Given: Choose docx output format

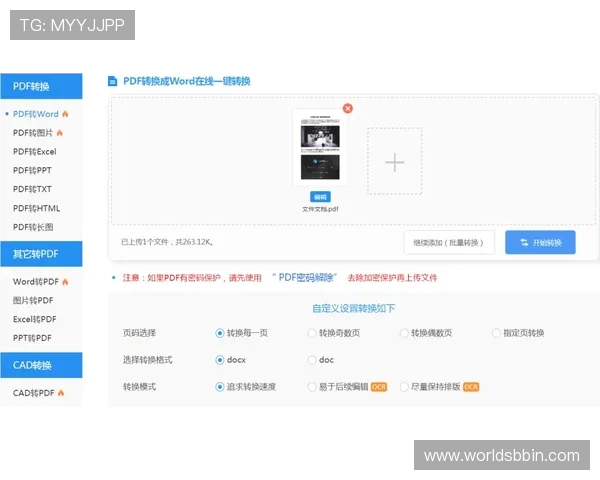Looking at the screenshot, I should click(x=219, y=360).
